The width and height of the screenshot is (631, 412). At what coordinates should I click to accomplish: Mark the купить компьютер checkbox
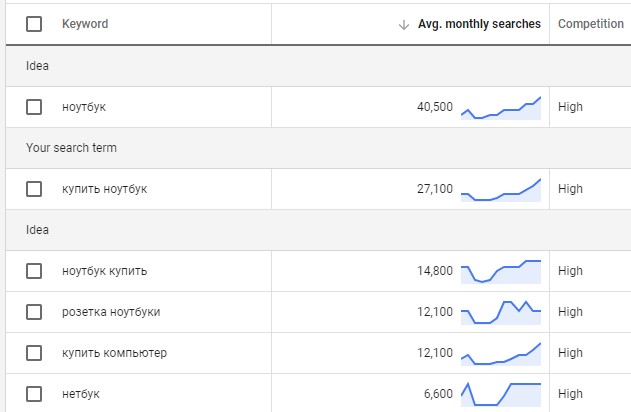click(x=34, y=353)
